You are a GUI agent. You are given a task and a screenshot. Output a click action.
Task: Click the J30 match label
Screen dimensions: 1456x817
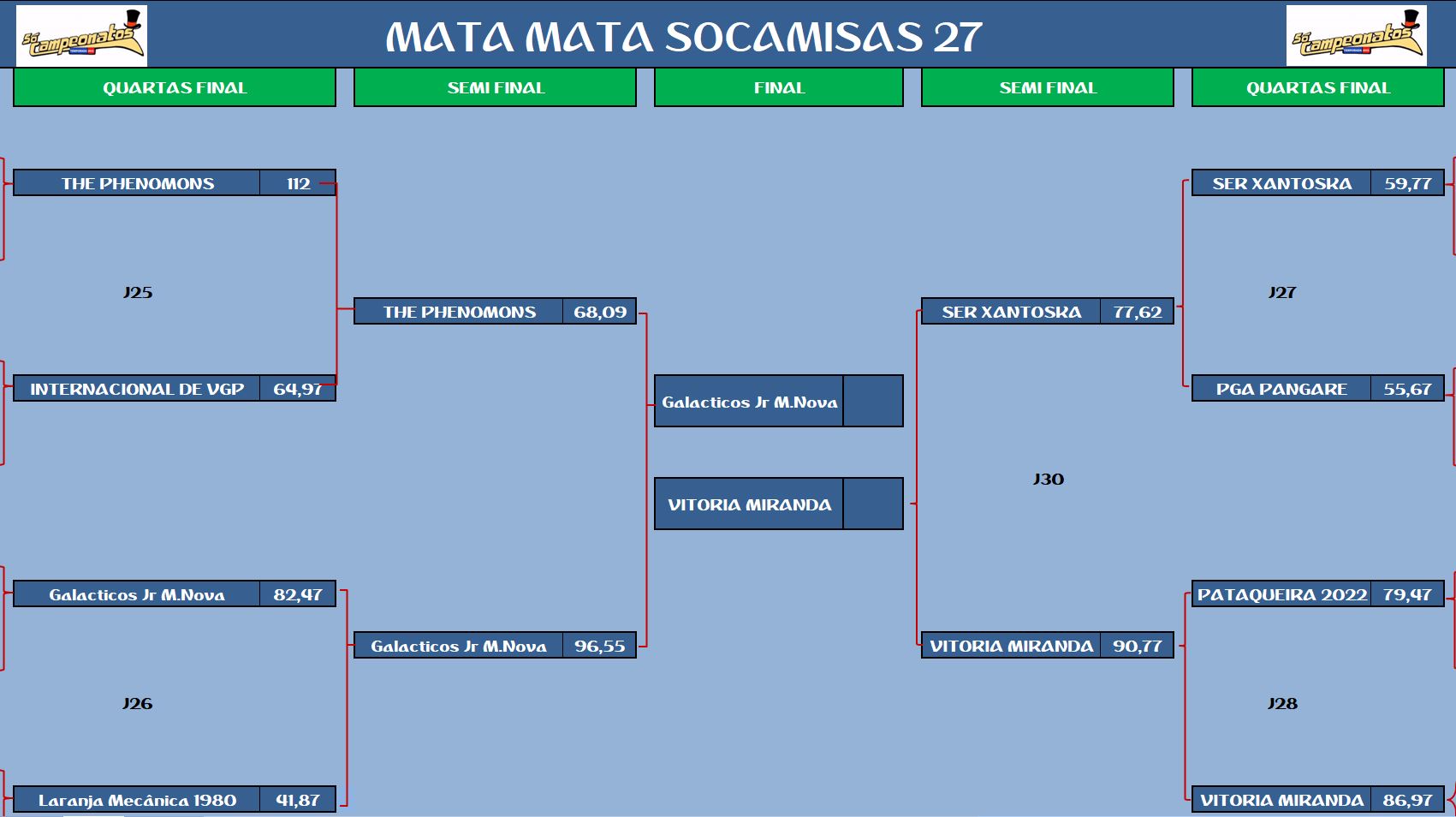(1048, 479)
